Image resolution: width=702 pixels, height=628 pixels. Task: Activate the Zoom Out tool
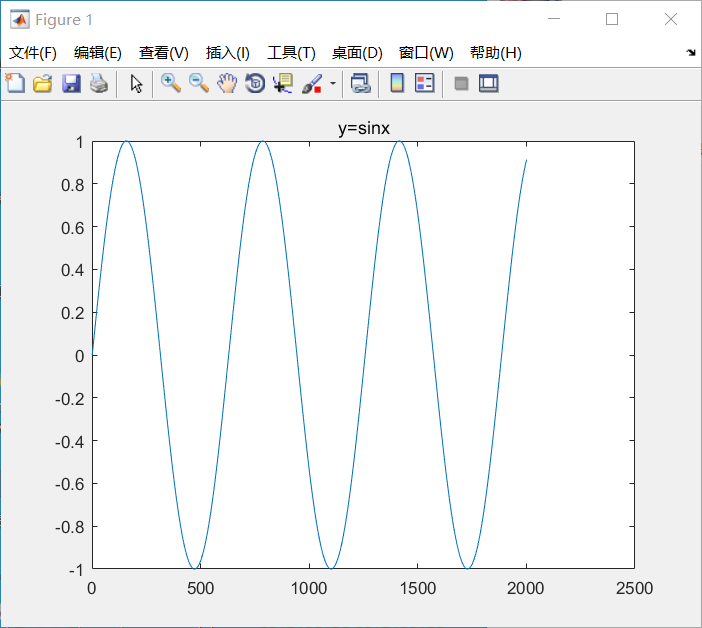pos(199,83)
